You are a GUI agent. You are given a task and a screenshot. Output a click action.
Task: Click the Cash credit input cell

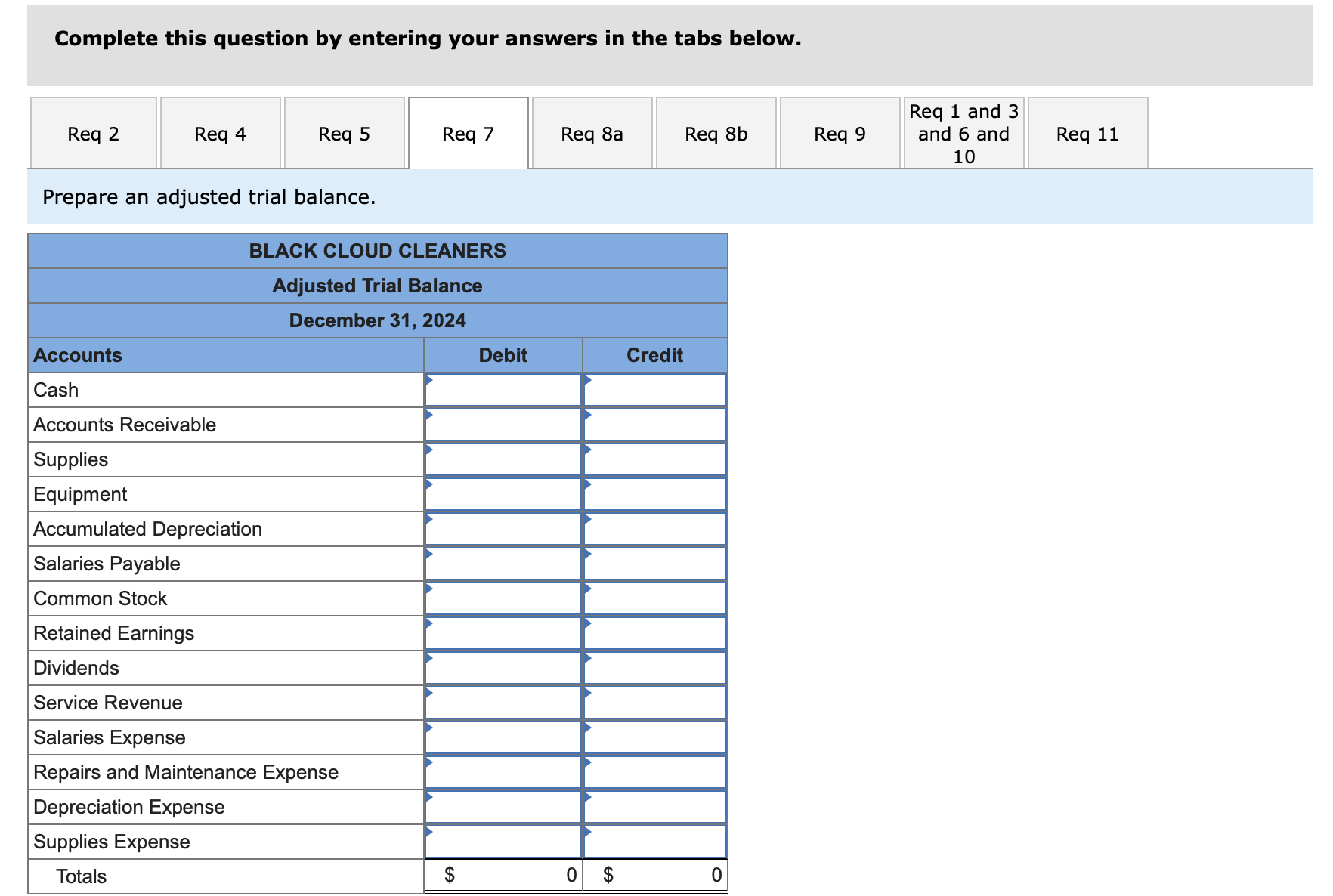click(655, 390)
